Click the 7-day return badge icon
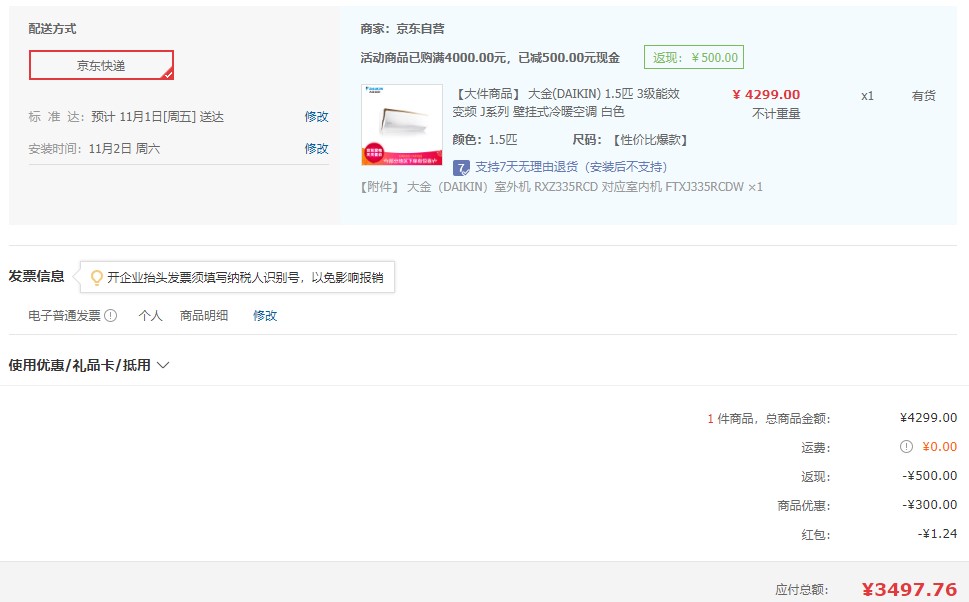 coord(461,167)
